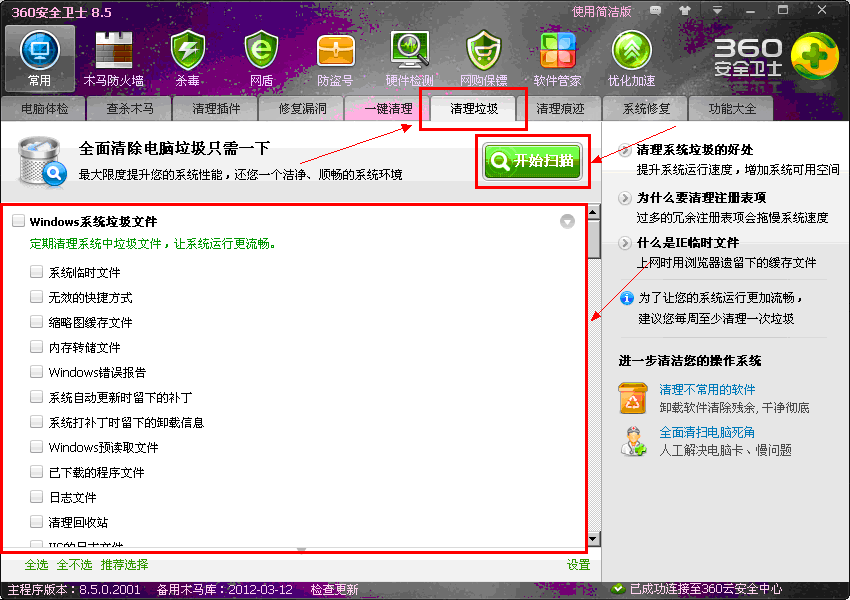850x600 pixels.
Task: Switch to 查杀木马 tab
Action: point(130,108)
